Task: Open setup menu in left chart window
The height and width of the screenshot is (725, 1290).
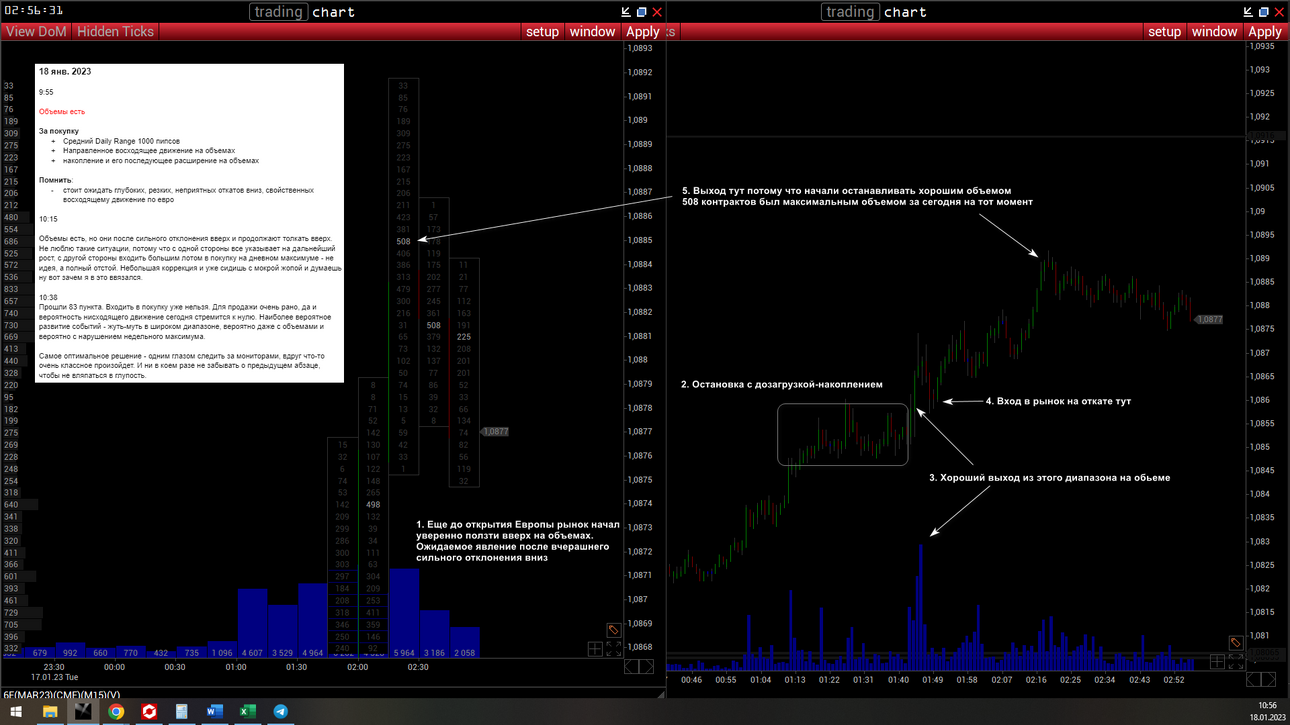Action: (x=543, y=32)
